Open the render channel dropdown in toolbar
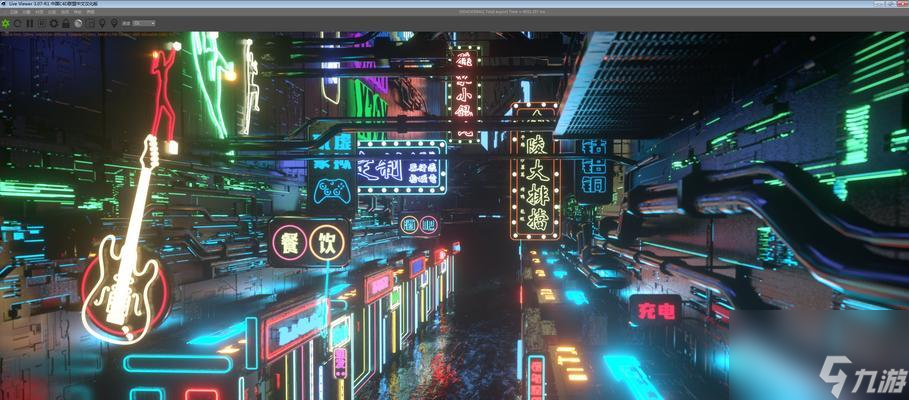909x400 pixels. 144,22
